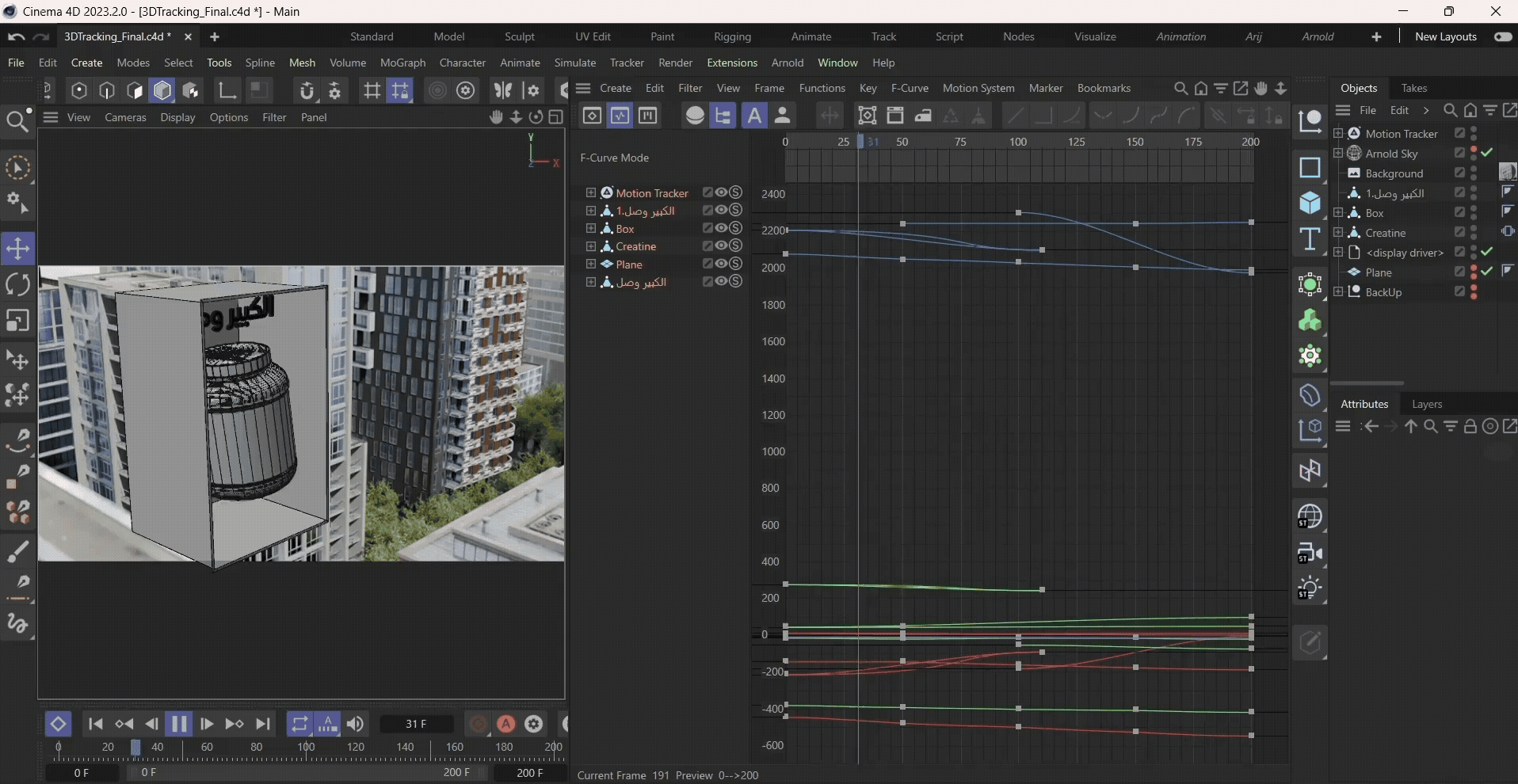This screenshot has height=784, width=1518.
Task: Open the MoGraph menu
Action: click(402, 63)
